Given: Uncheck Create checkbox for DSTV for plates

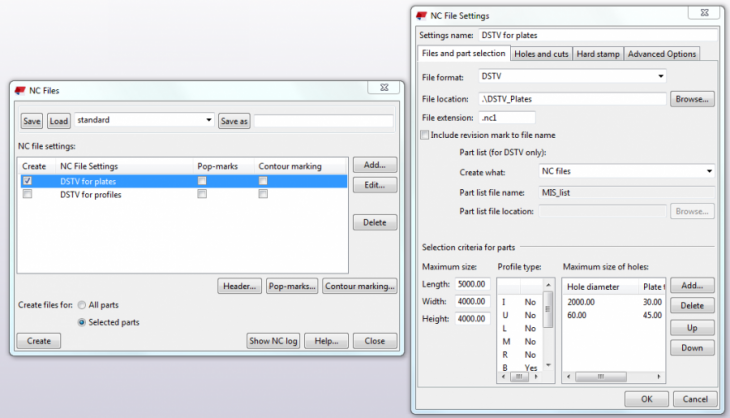Looking at the screenshot, I should pos(27,181).
